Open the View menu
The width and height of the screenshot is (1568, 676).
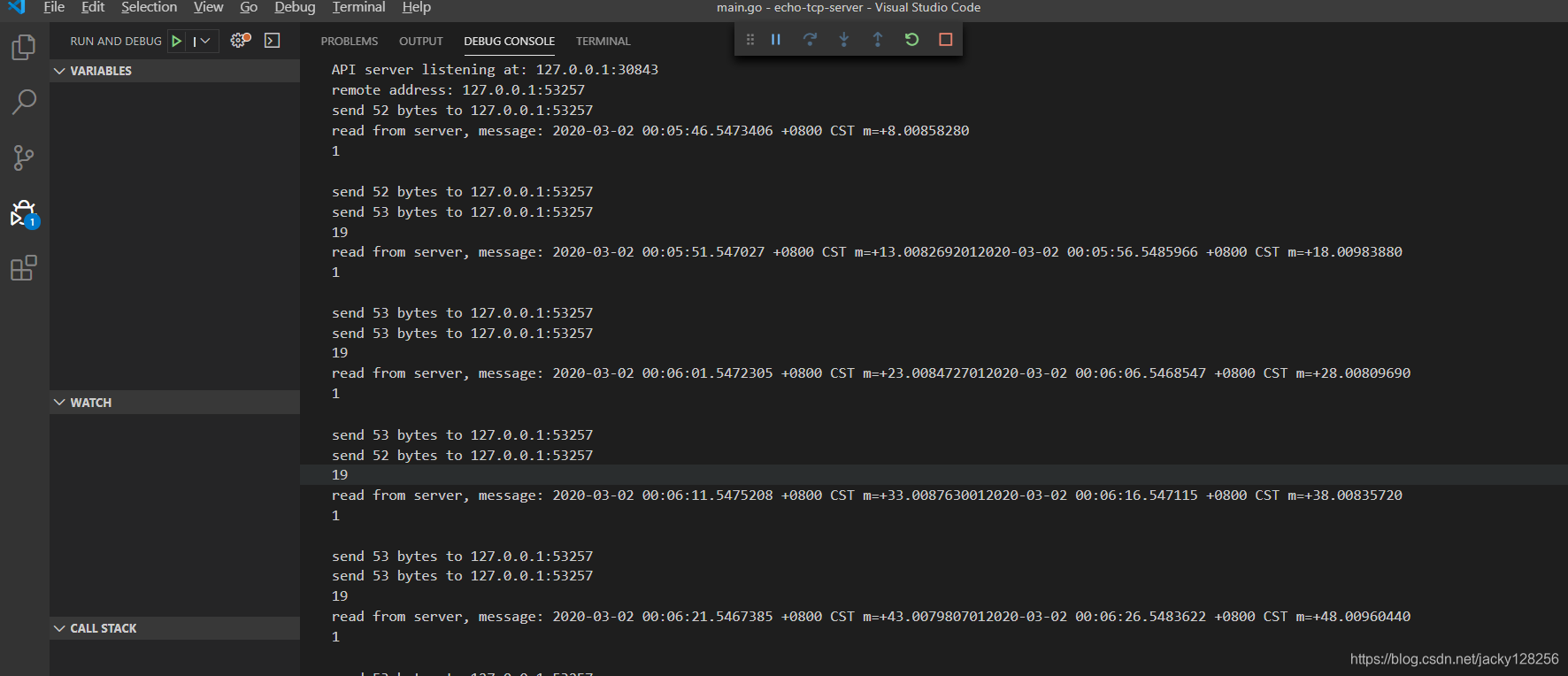(x=208, y=7)
